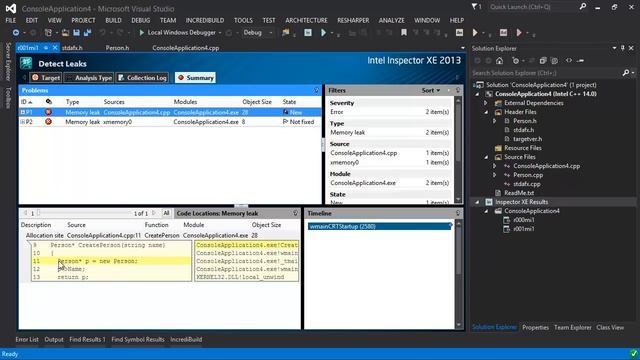Click the Filters pane vertical scrollbar
640x360 pixels.
pos(458,149)
